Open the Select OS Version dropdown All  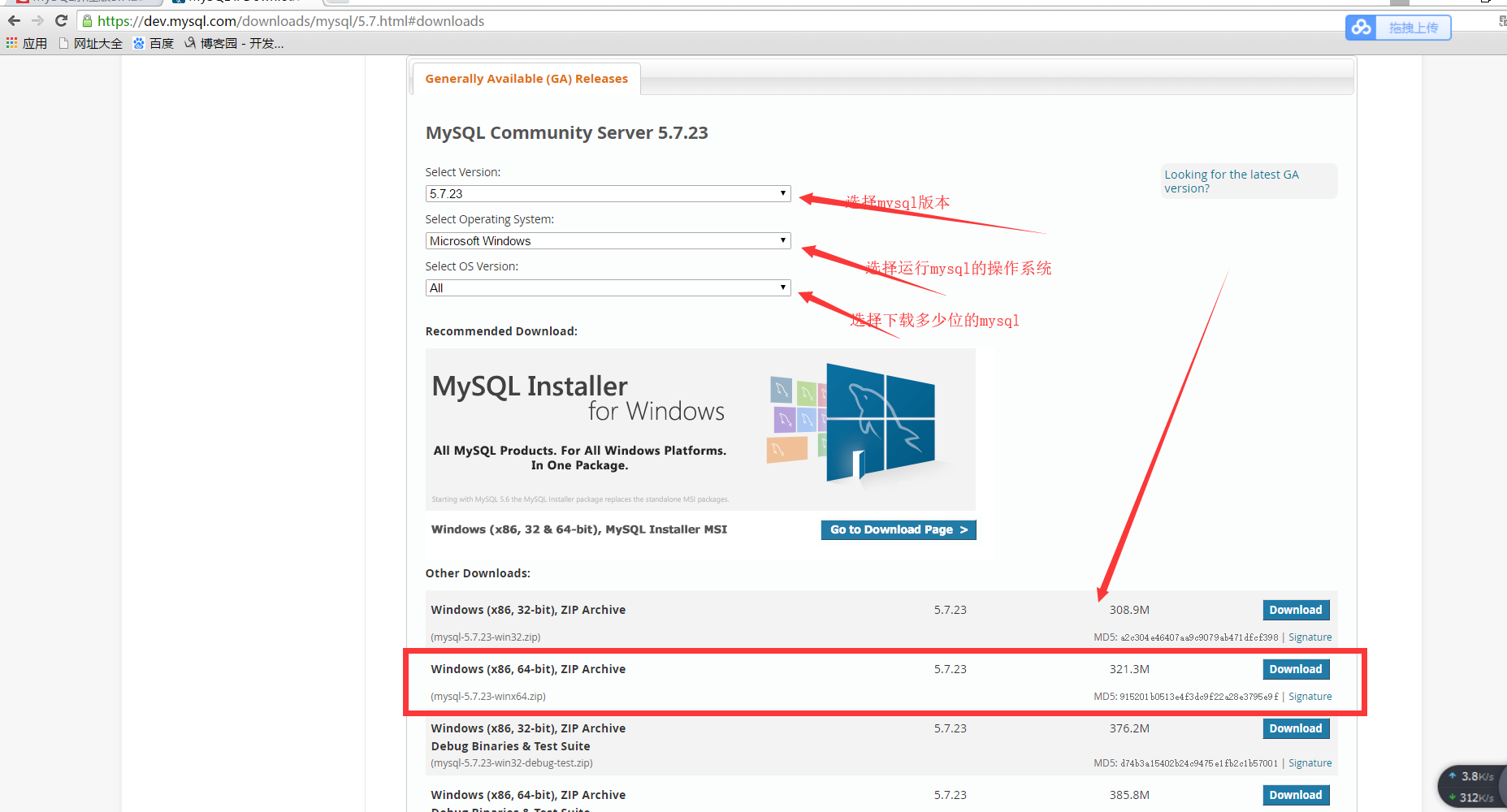pos(608,288)
